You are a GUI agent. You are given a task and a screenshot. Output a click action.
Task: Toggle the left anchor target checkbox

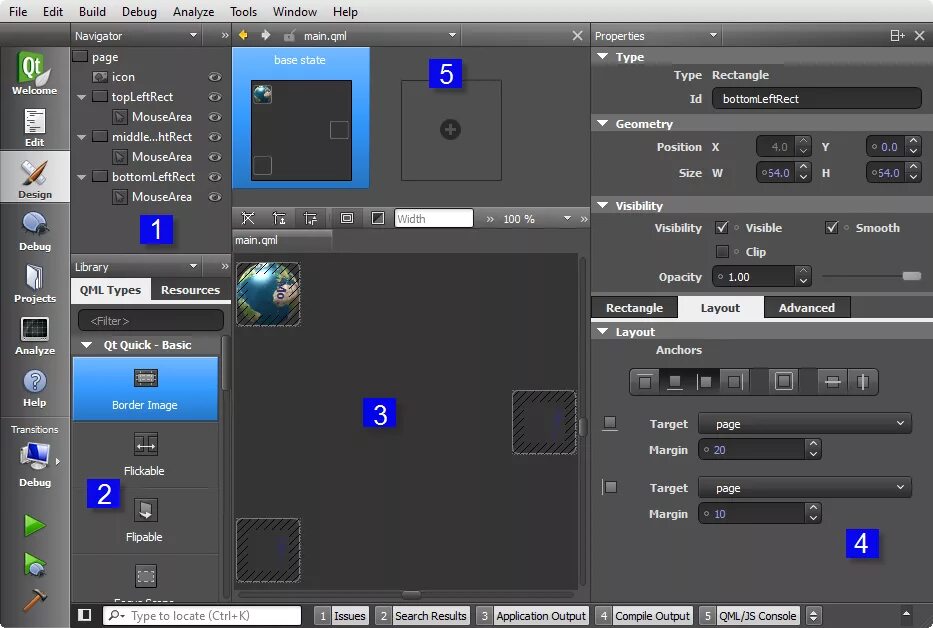(x=610, y=487)
